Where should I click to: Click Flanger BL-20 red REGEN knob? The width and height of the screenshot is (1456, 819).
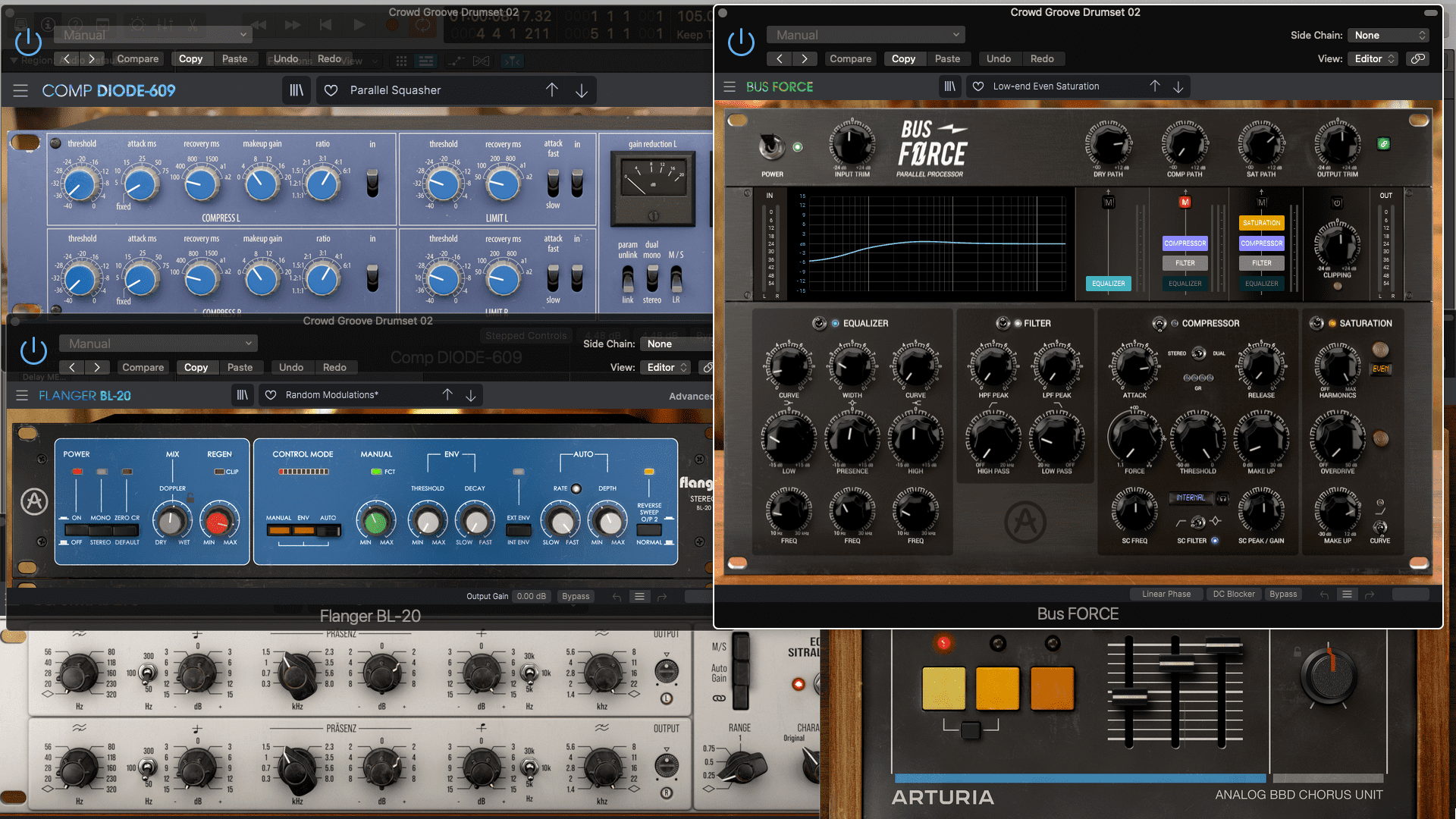218,521
